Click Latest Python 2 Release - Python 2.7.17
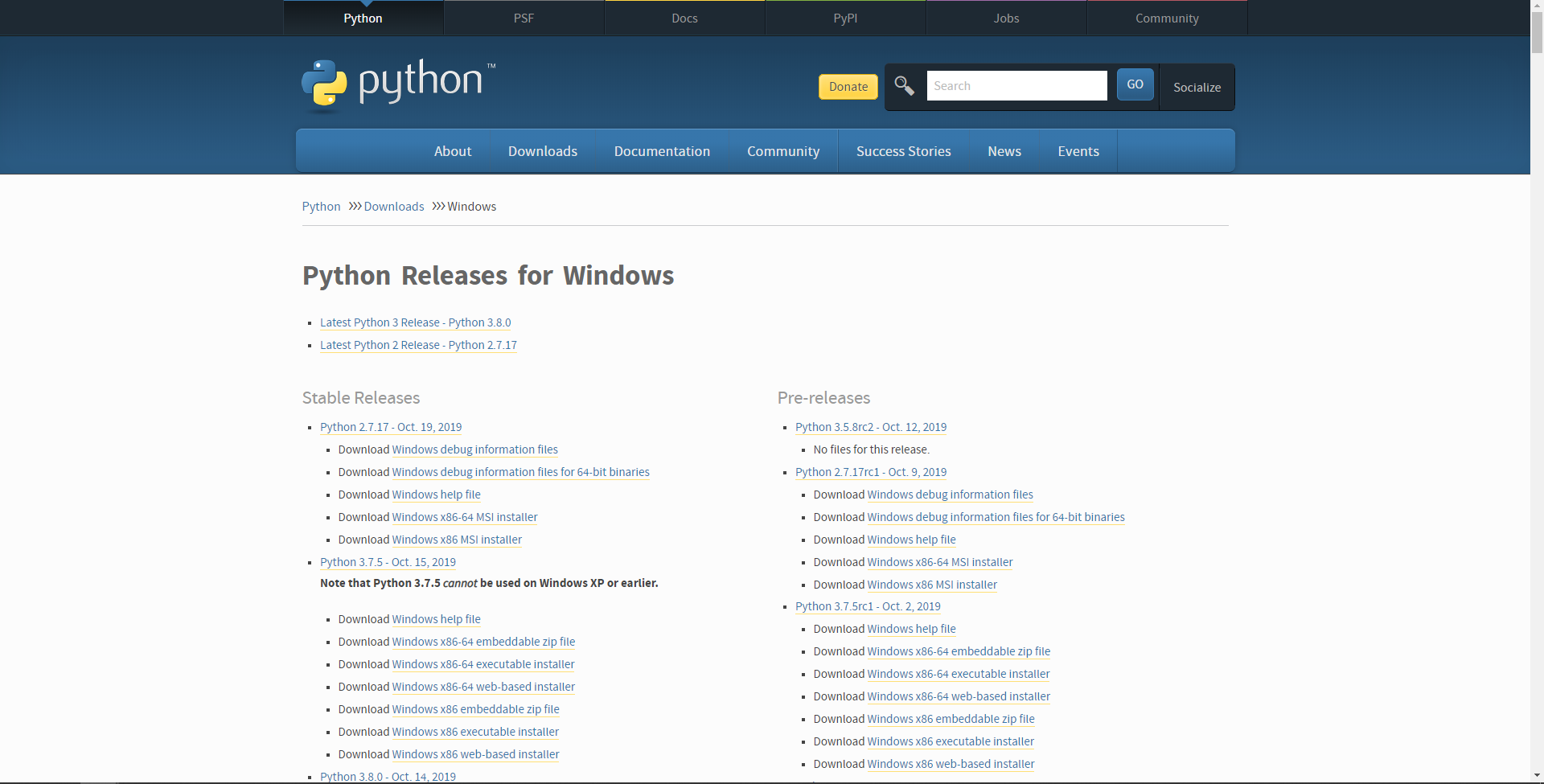 [x=418, y=345]
